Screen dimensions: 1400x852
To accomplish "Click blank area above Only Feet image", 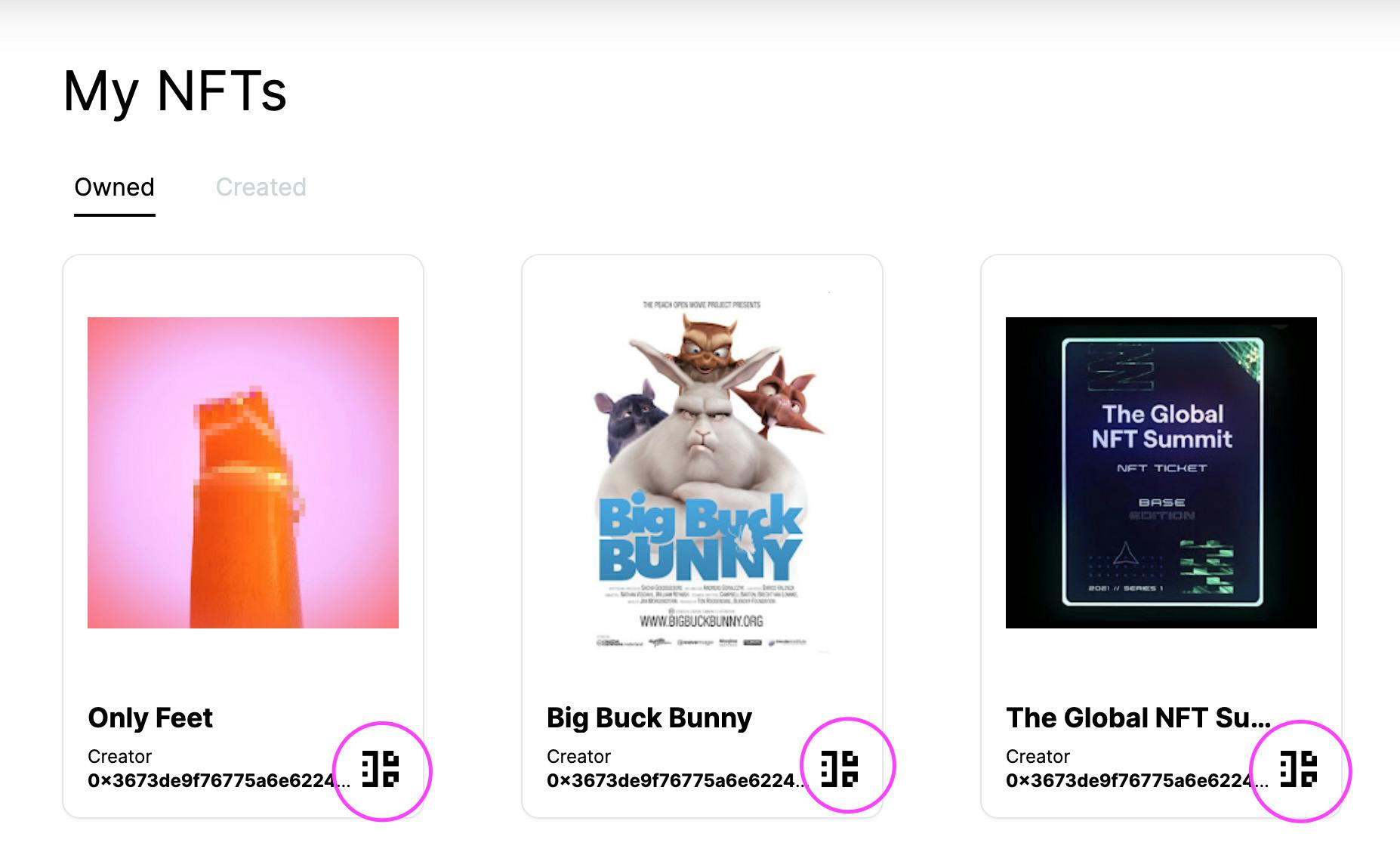I will pos(243,287).
